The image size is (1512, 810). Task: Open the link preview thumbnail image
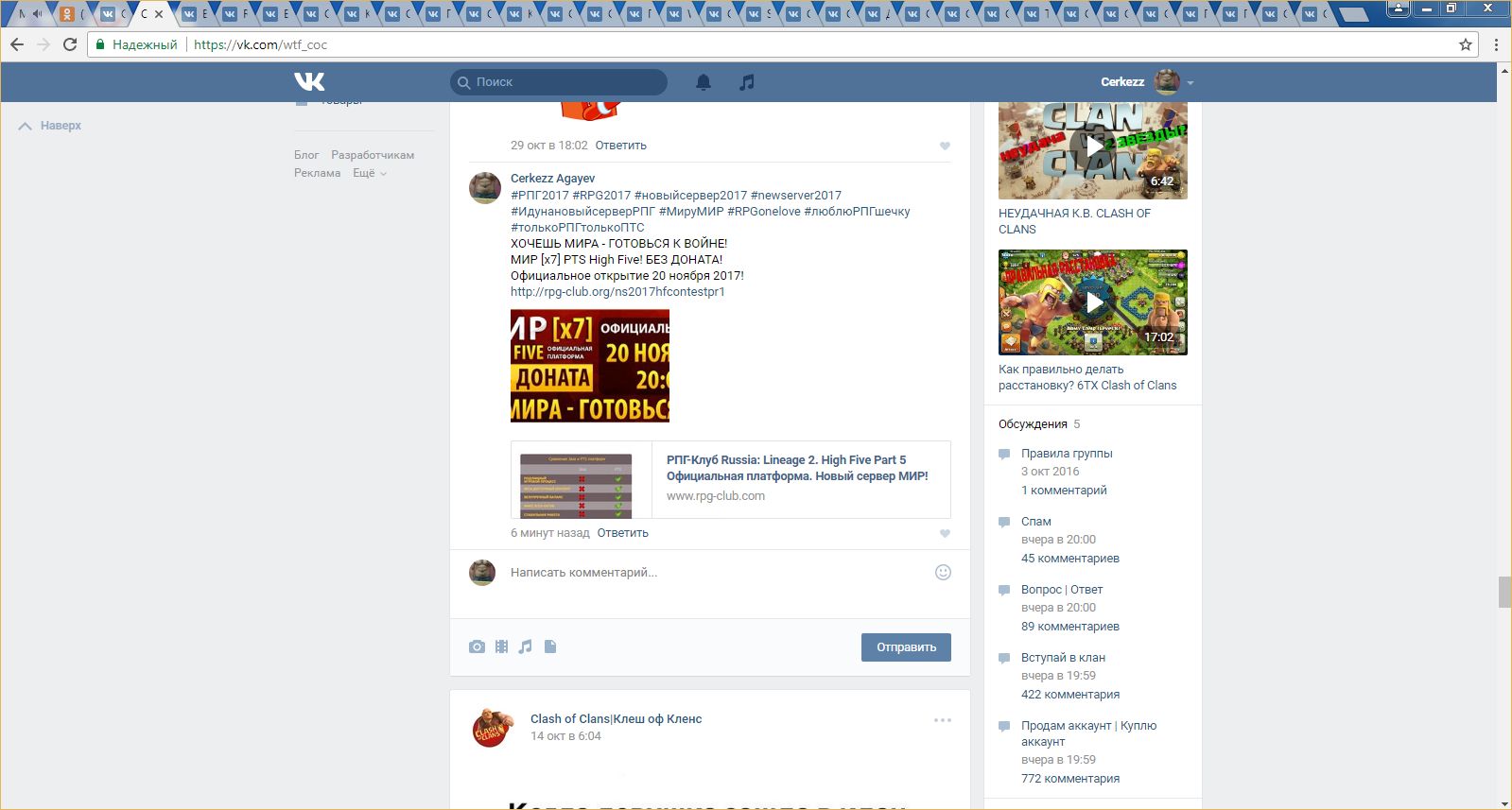click(577, 486)
